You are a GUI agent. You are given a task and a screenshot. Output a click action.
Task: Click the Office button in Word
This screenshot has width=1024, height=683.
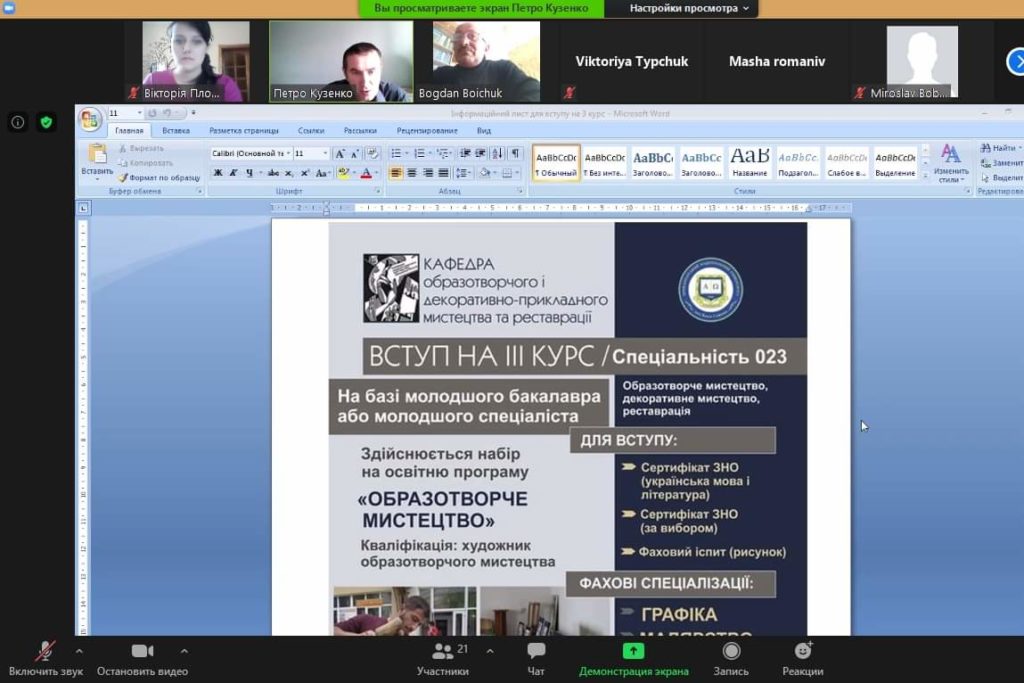coord(90,119)
